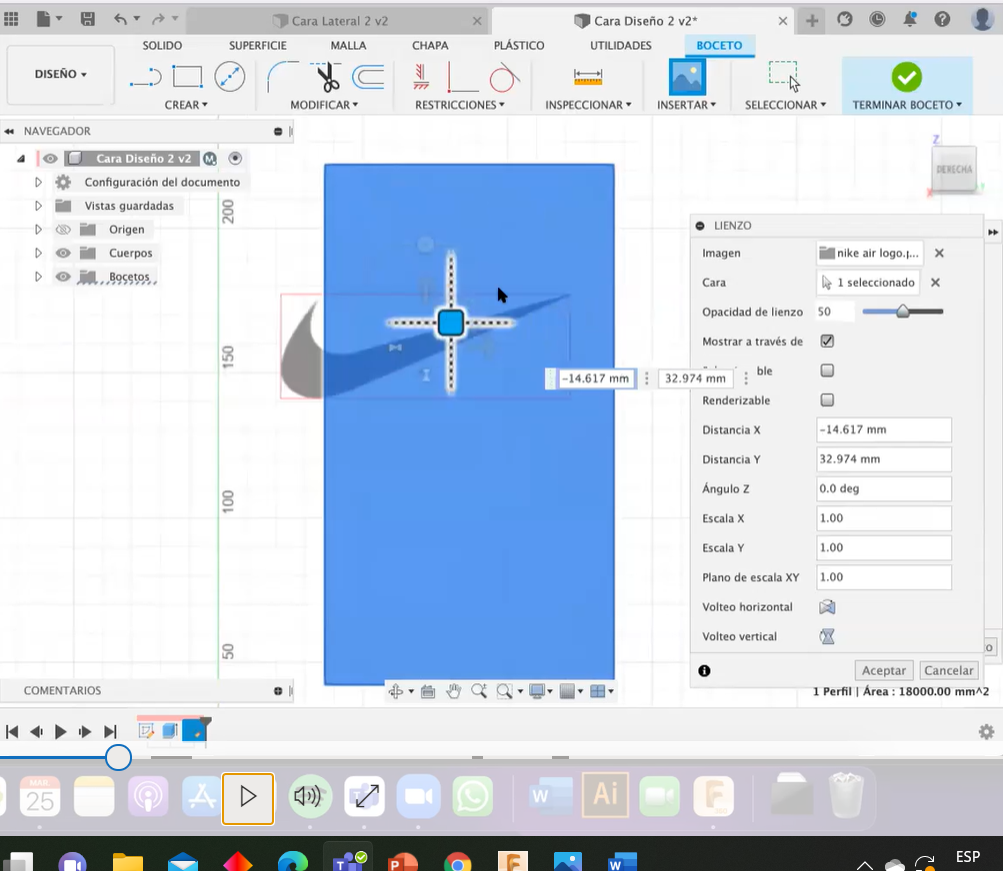Open the MODIFICAR dropdown menu
1003x871 pixels.
[x=324, y=105]
